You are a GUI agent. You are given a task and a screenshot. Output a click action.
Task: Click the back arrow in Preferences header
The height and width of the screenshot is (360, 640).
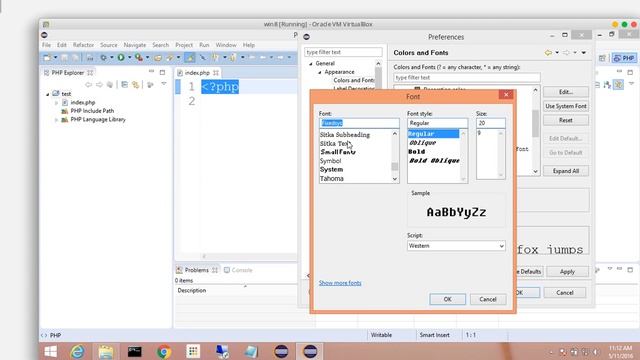pos(548,53)
